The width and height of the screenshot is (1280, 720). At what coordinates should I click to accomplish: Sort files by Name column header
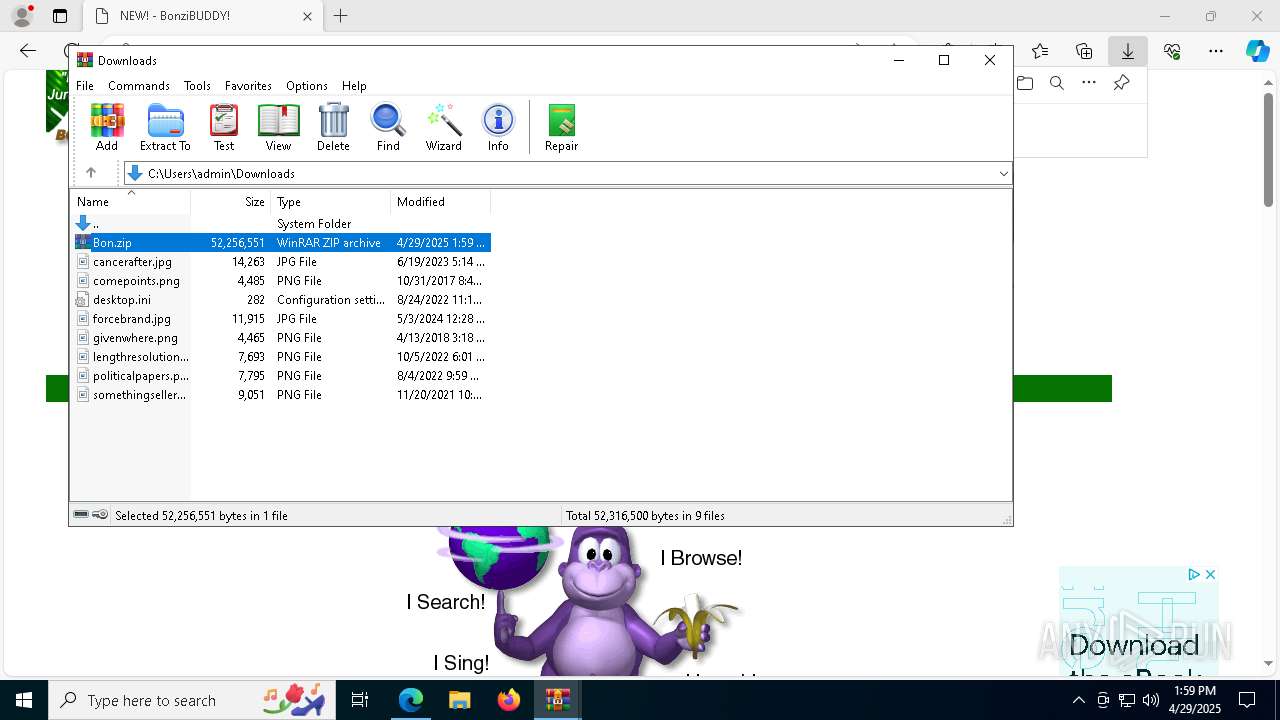(130, 202)
